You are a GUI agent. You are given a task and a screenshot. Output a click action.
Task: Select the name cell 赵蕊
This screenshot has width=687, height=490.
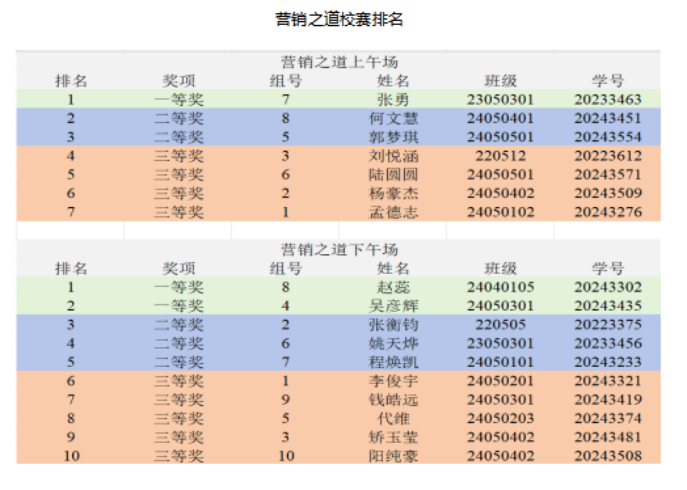(393, 287)
